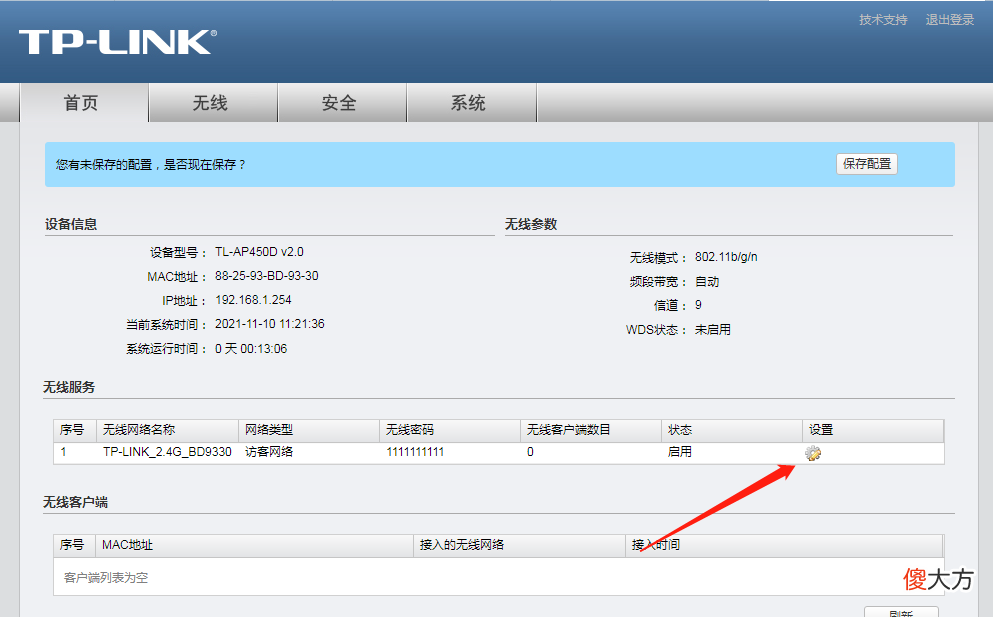Click the 保存配置 button
This screenshot has width=993, height=617.
tap(866, 164)
